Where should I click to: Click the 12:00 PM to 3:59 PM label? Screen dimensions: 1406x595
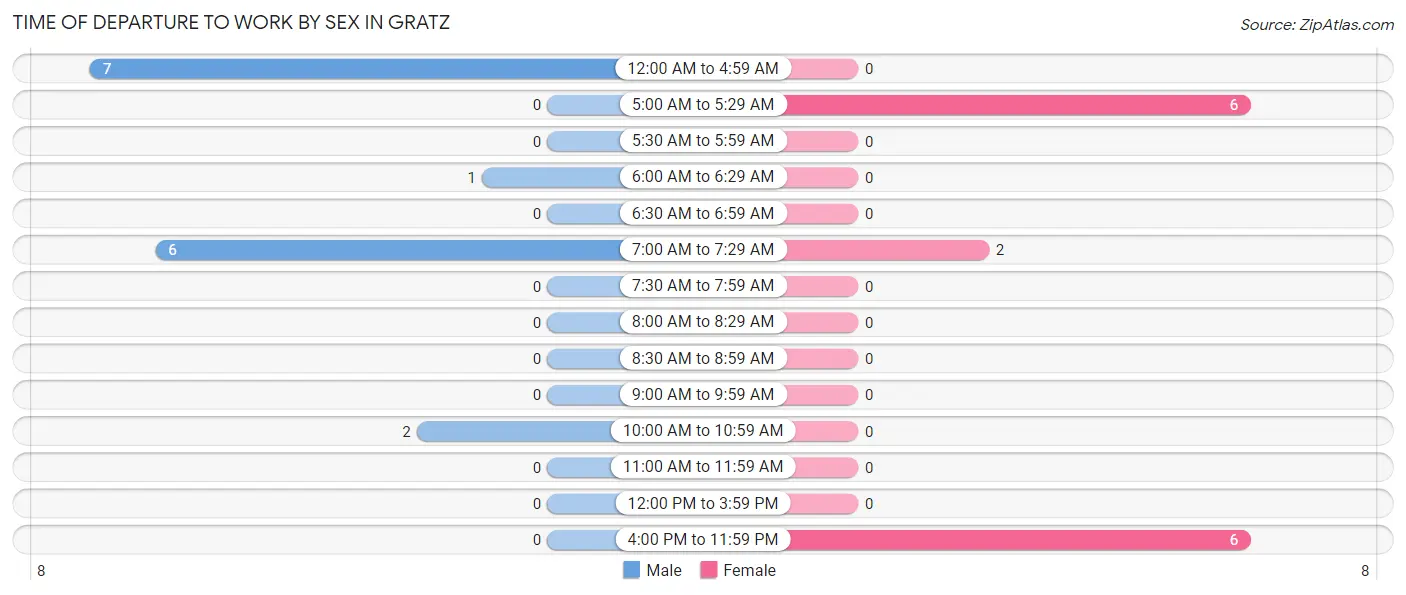click(703, 503)
